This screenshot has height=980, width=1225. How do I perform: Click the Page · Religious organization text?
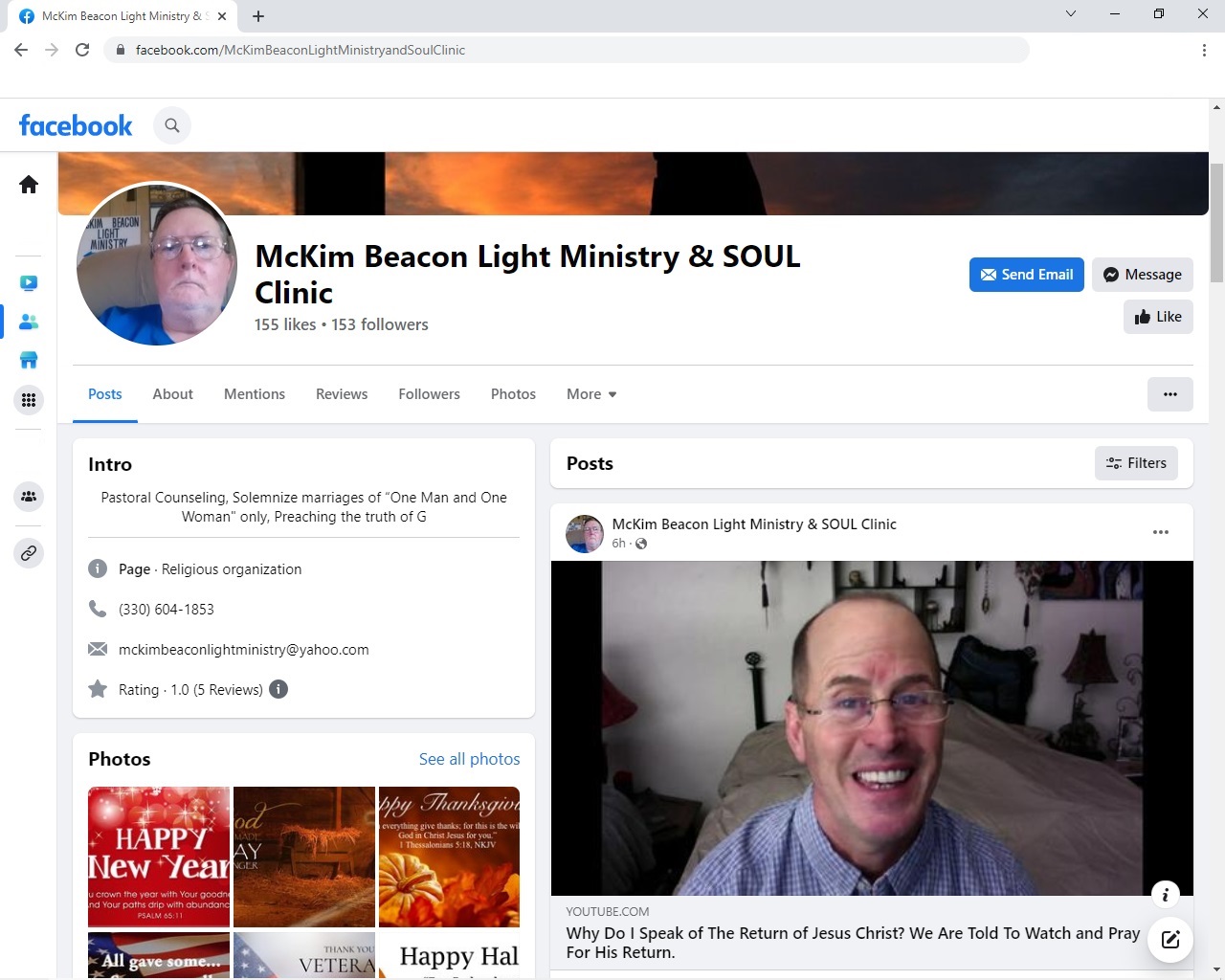[211, 569]
